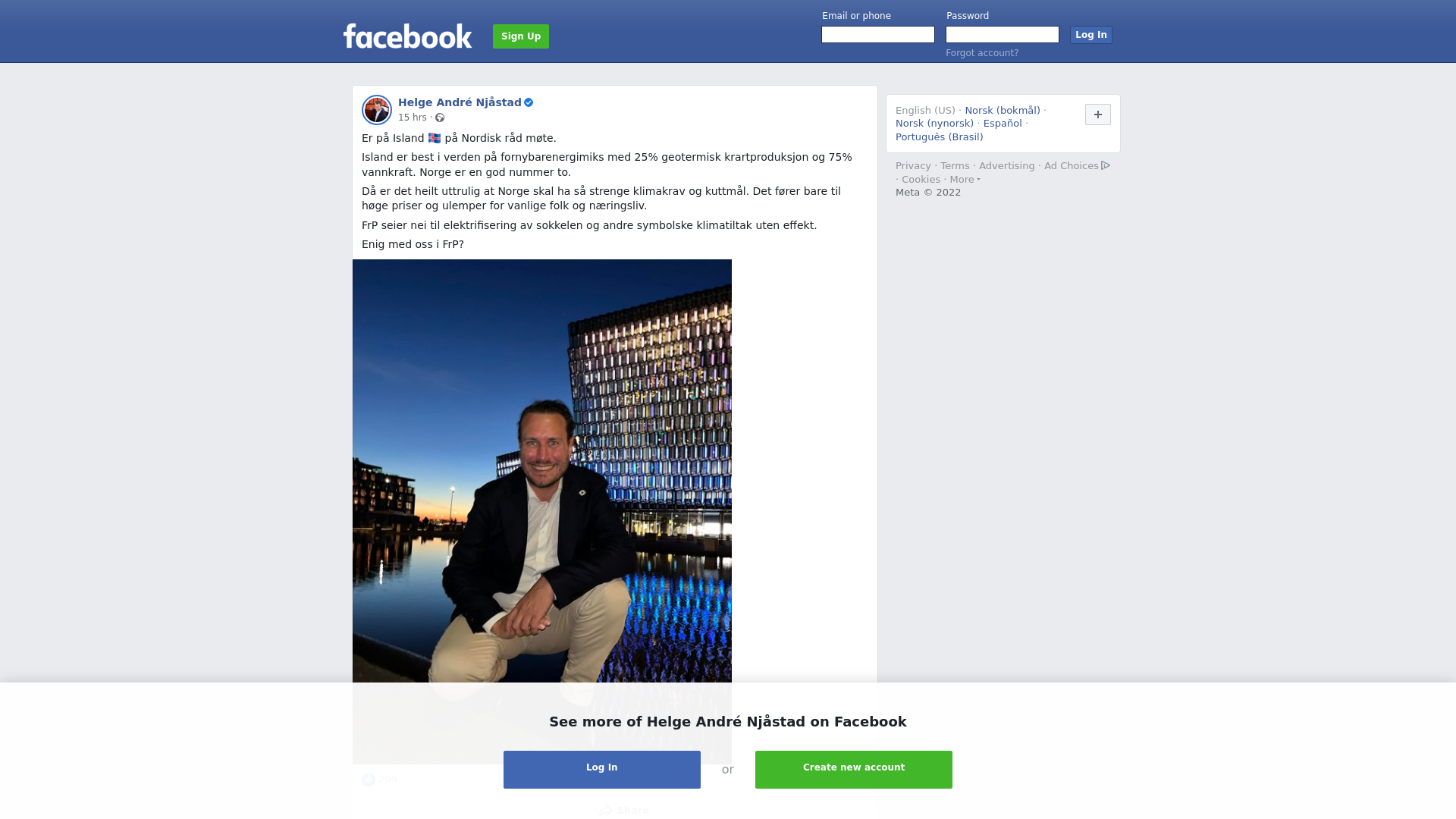This screenshot has height=819, width=1456.
Task: Click the blue verified badge
Action: pyautogui.click(x=529, y=102)
